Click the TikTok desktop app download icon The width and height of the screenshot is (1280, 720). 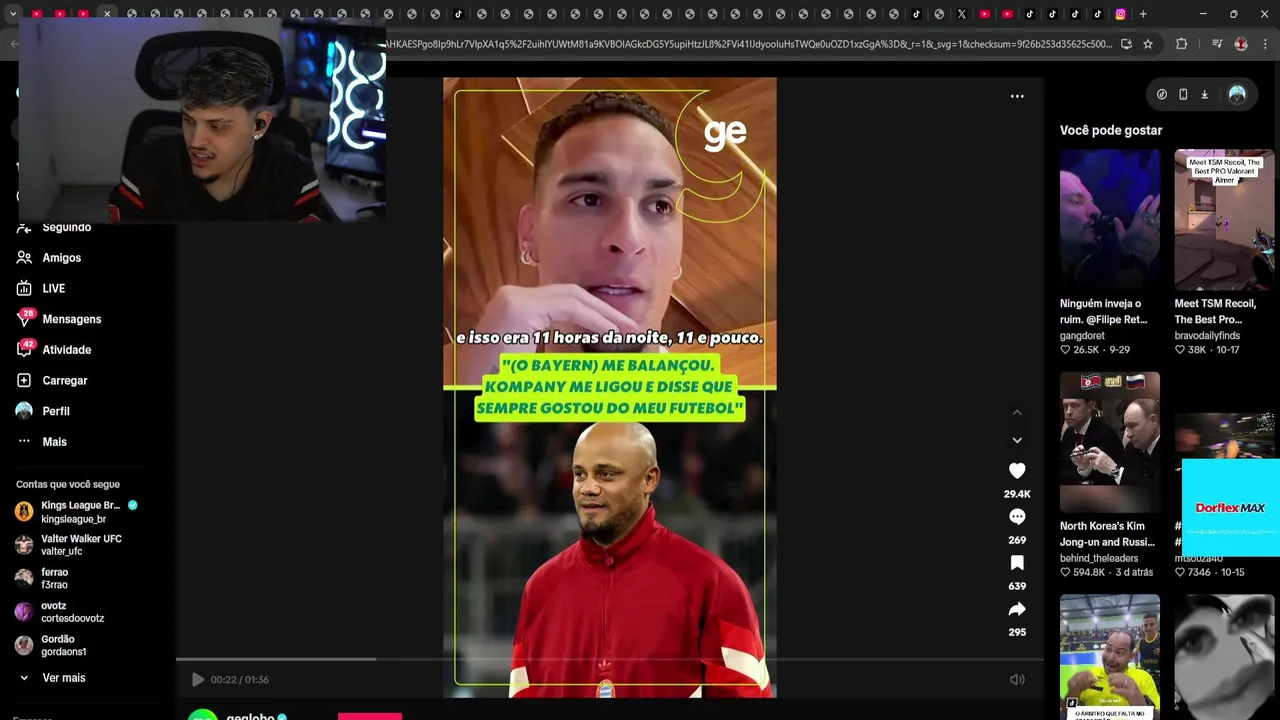pos(1205,94)
